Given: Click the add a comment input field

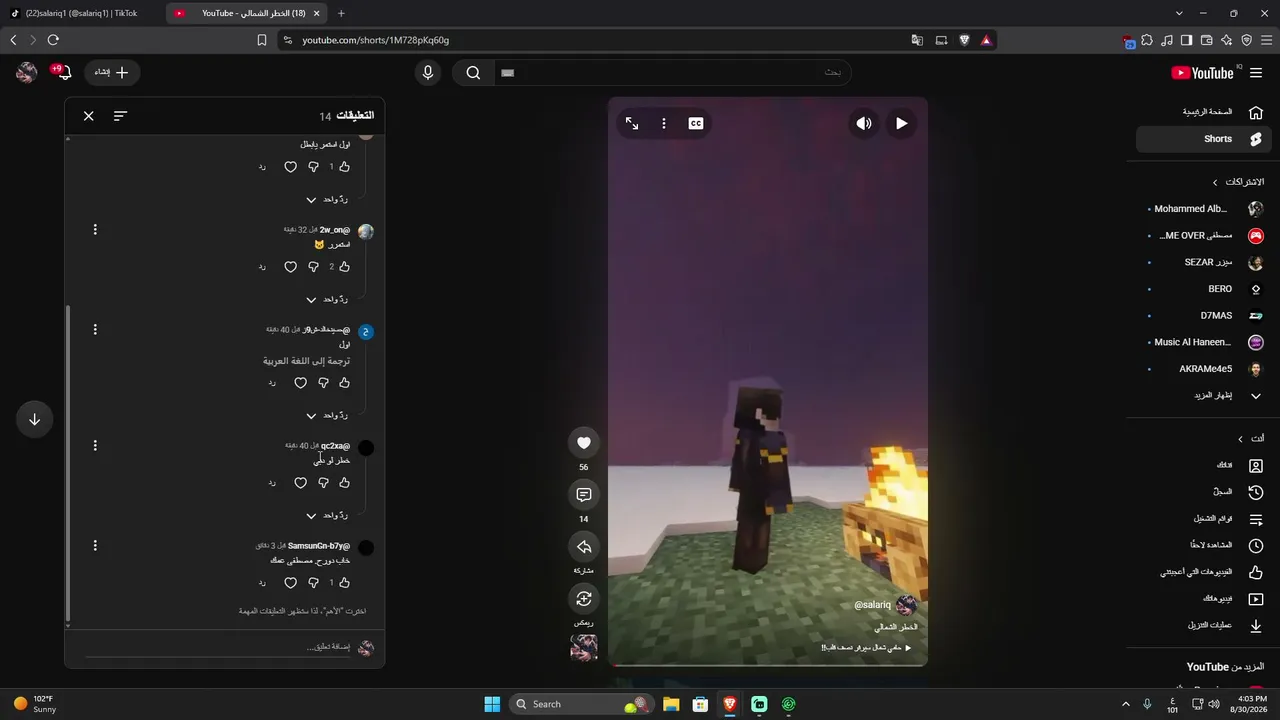Looking at the screenshot, I should coord(218,648).
